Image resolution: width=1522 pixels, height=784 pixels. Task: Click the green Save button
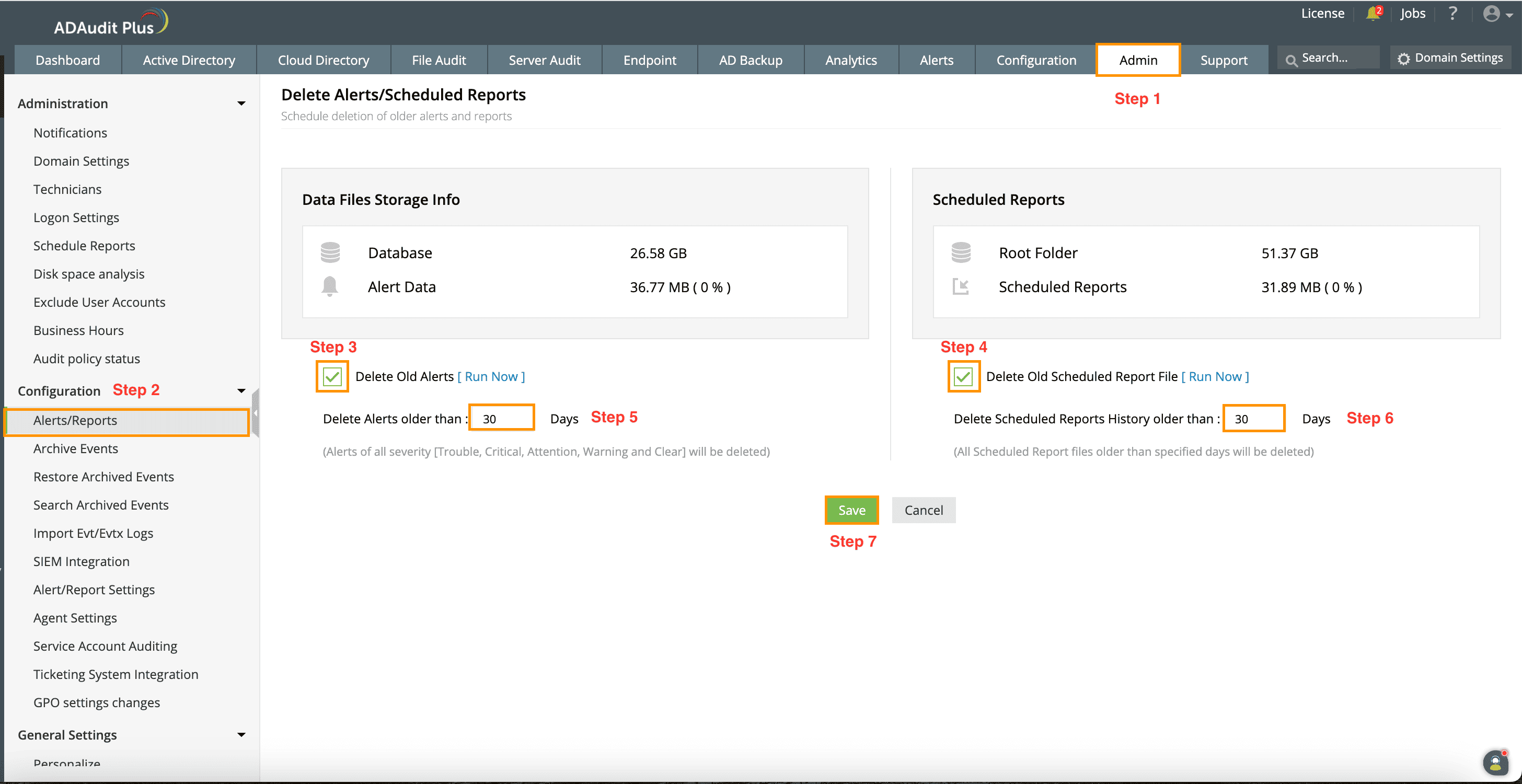click(851, 510)
